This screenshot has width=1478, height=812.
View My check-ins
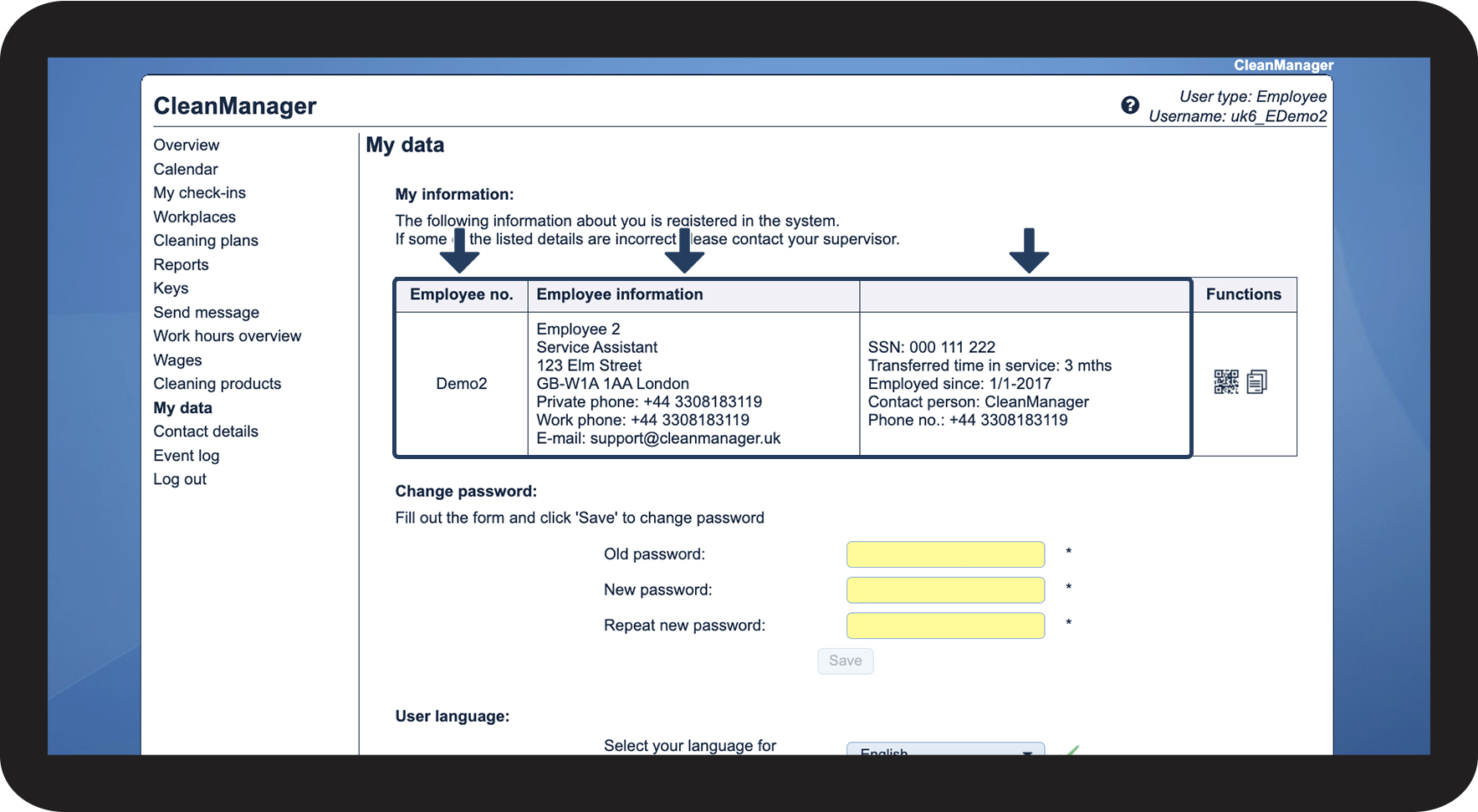point(200,193)
